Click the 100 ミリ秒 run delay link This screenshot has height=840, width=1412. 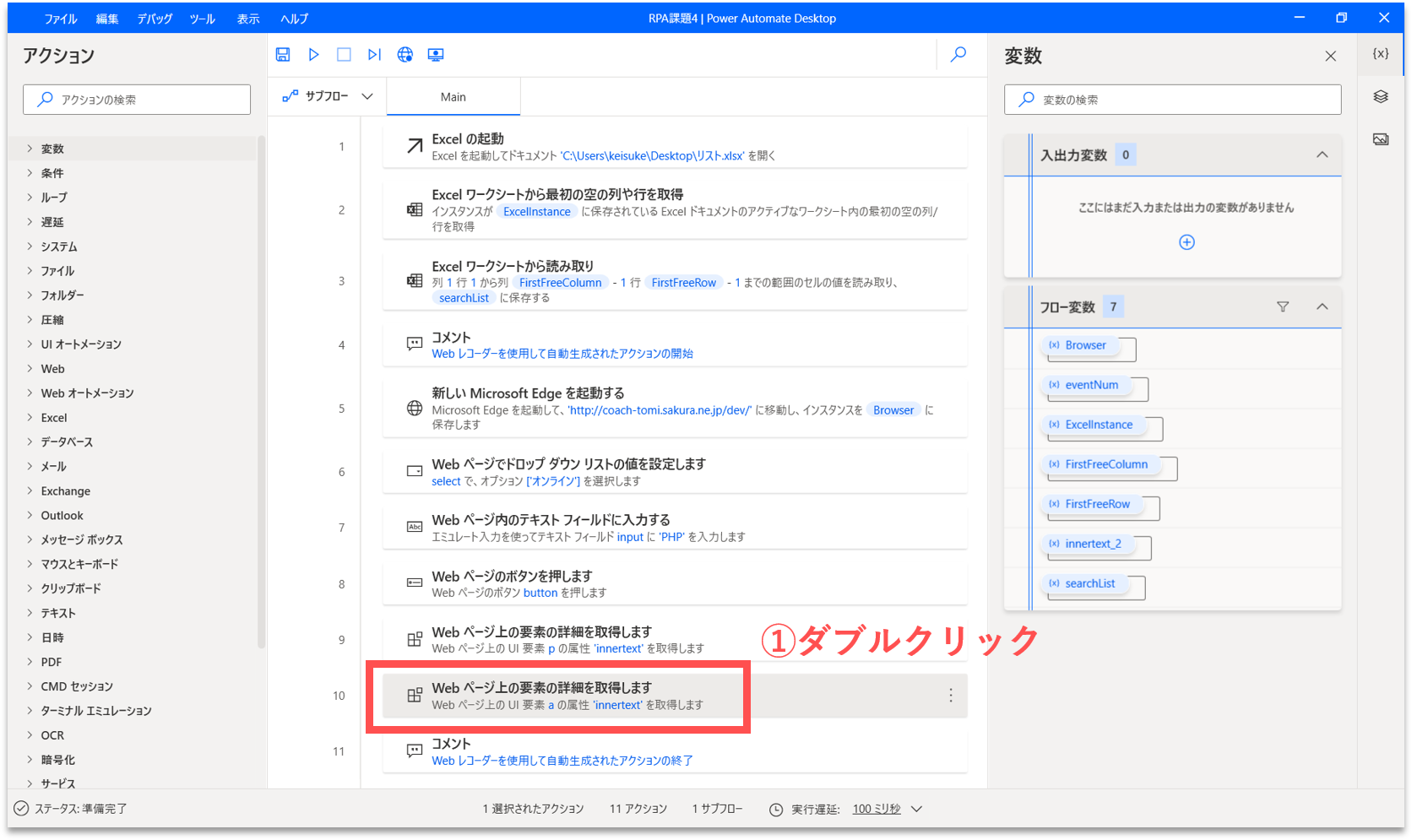click(x=877, y=809)
